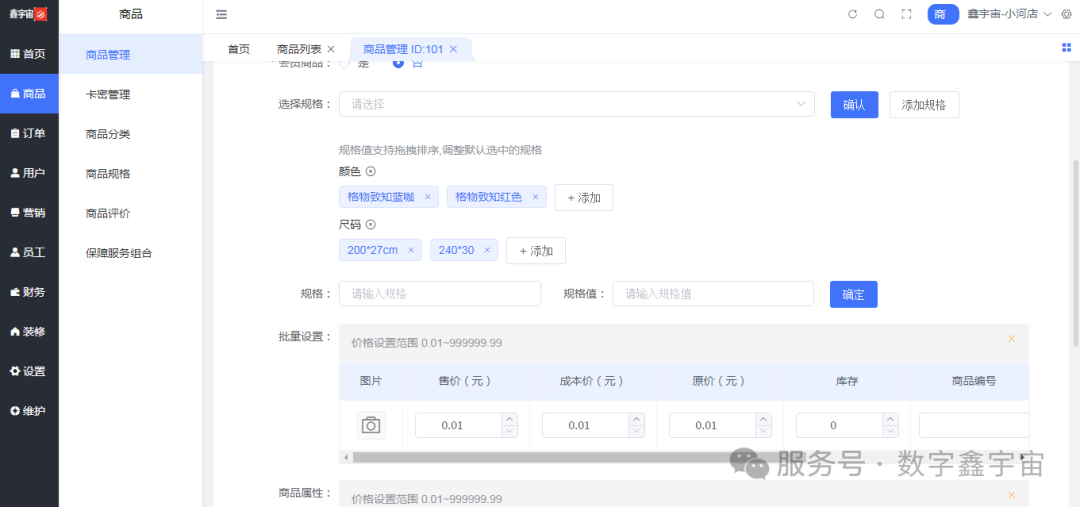The width and height of the screenshot is (1080, 507).
Task: Open 用户 in the left sidebar
Action: [x=29, y=173]
